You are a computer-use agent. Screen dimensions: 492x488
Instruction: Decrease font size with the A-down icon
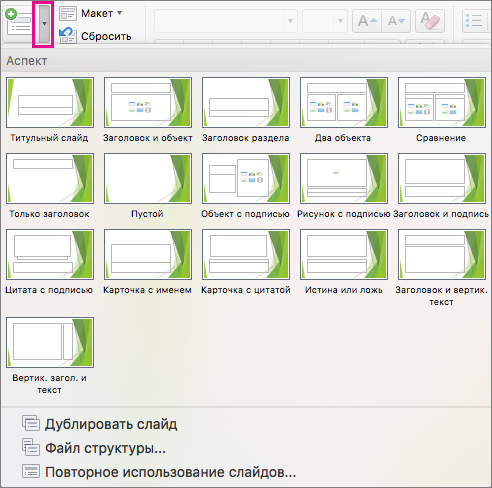(x=396, y=21)
